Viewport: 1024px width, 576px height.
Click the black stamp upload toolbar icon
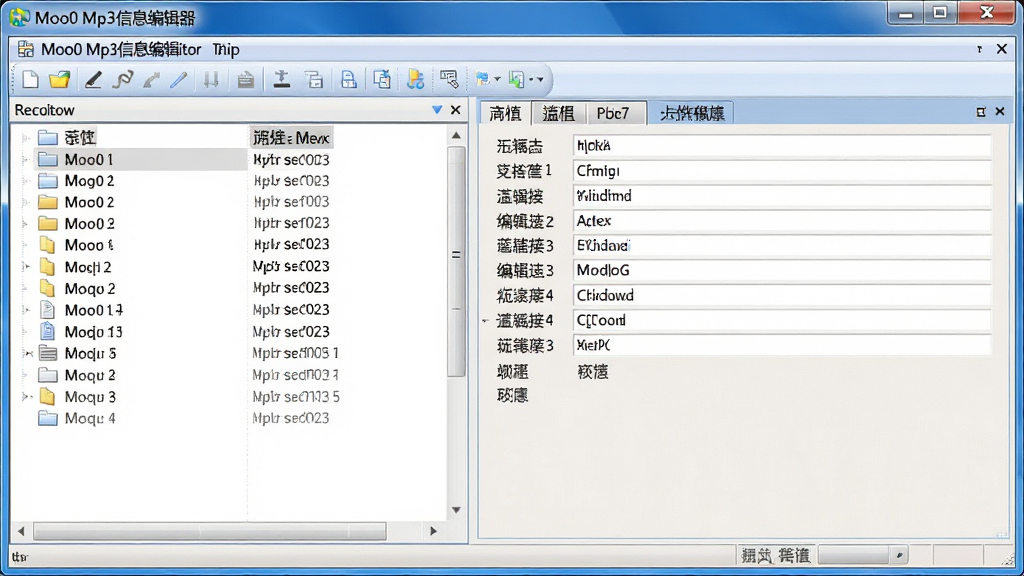click(281, 80)
